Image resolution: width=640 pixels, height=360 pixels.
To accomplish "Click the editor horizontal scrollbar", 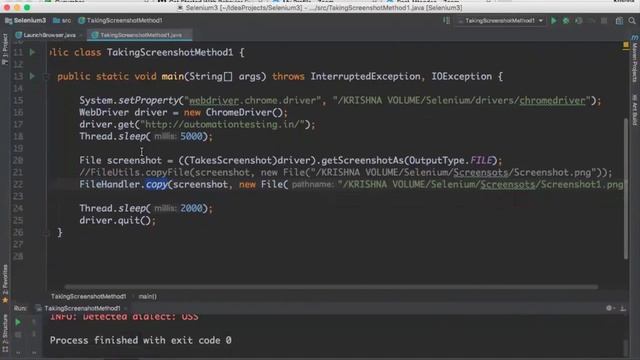I will click(x=331, y=287).
